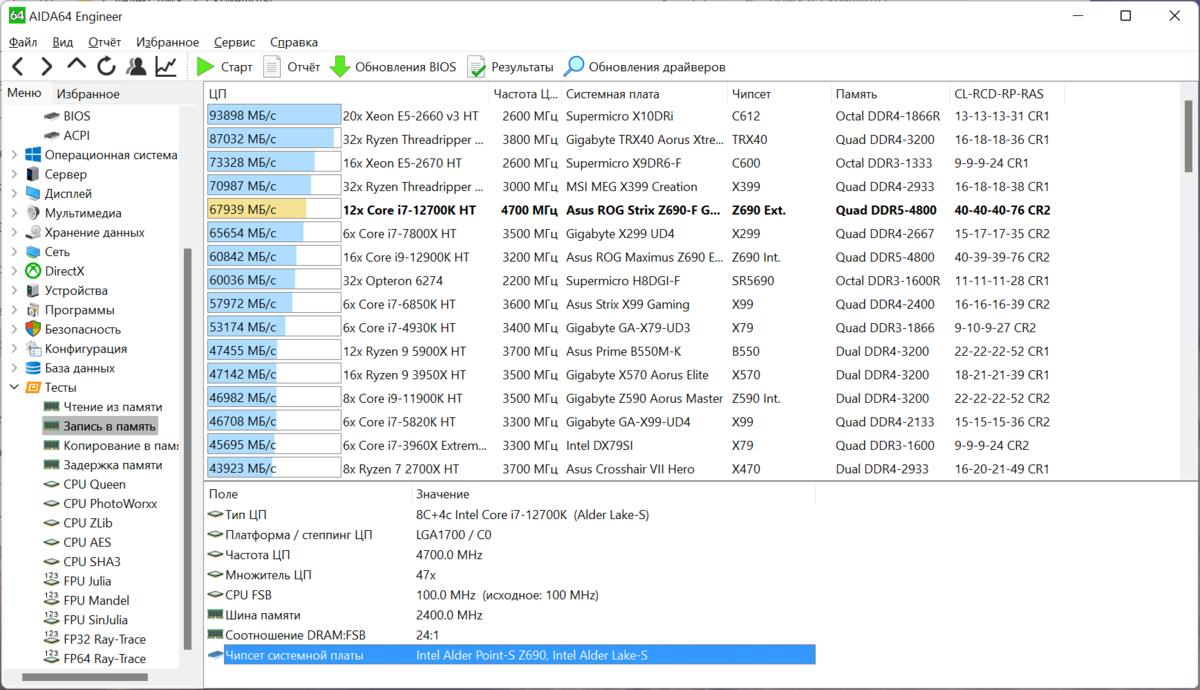Click the CPU SHA3 test icon

click(52, 562)
